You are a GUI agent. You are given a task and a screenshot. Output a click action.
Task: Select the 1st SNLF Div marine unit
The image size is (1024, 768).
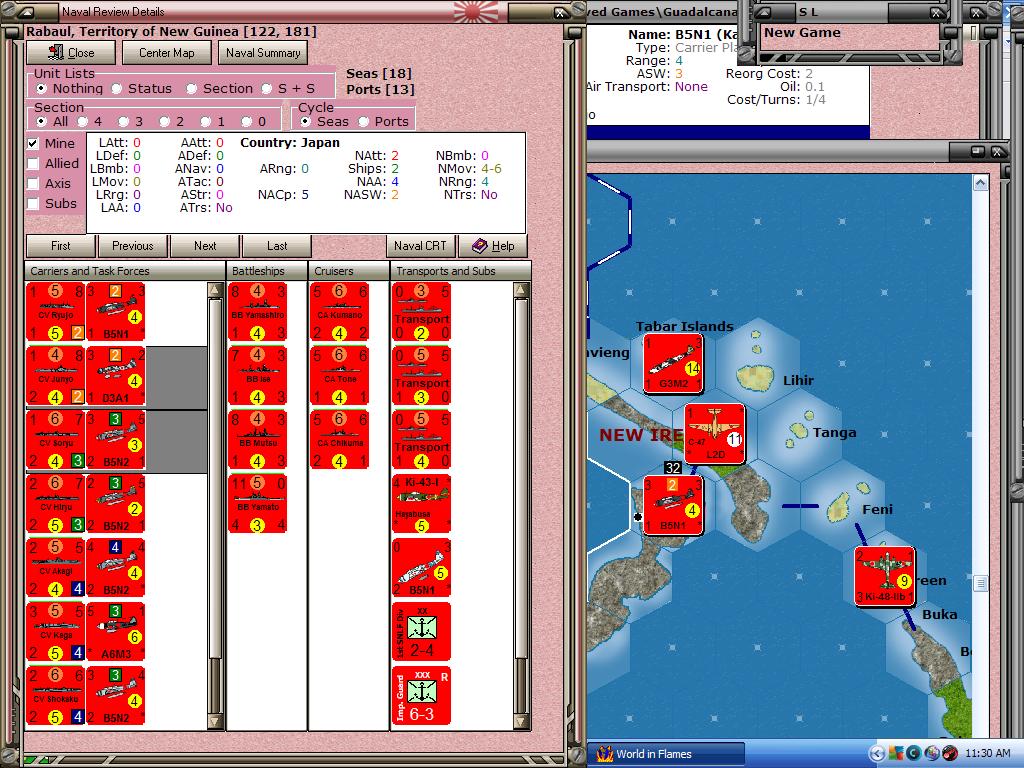pos(421,632)
